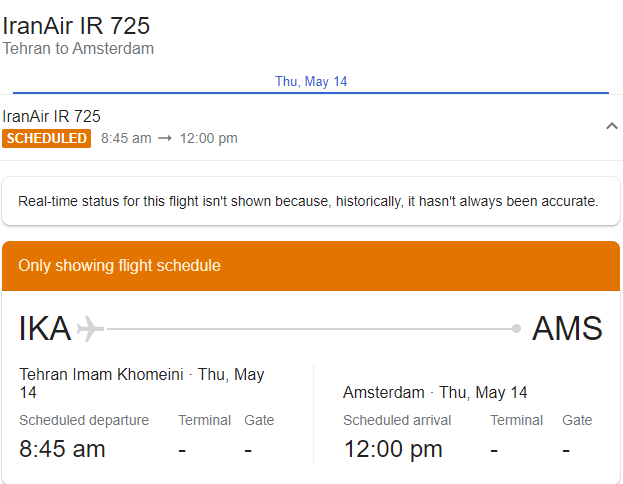Select the Thu, May 14 date tab
The width and height of the screenshot is (623, 484).
(x=311, y=82)
